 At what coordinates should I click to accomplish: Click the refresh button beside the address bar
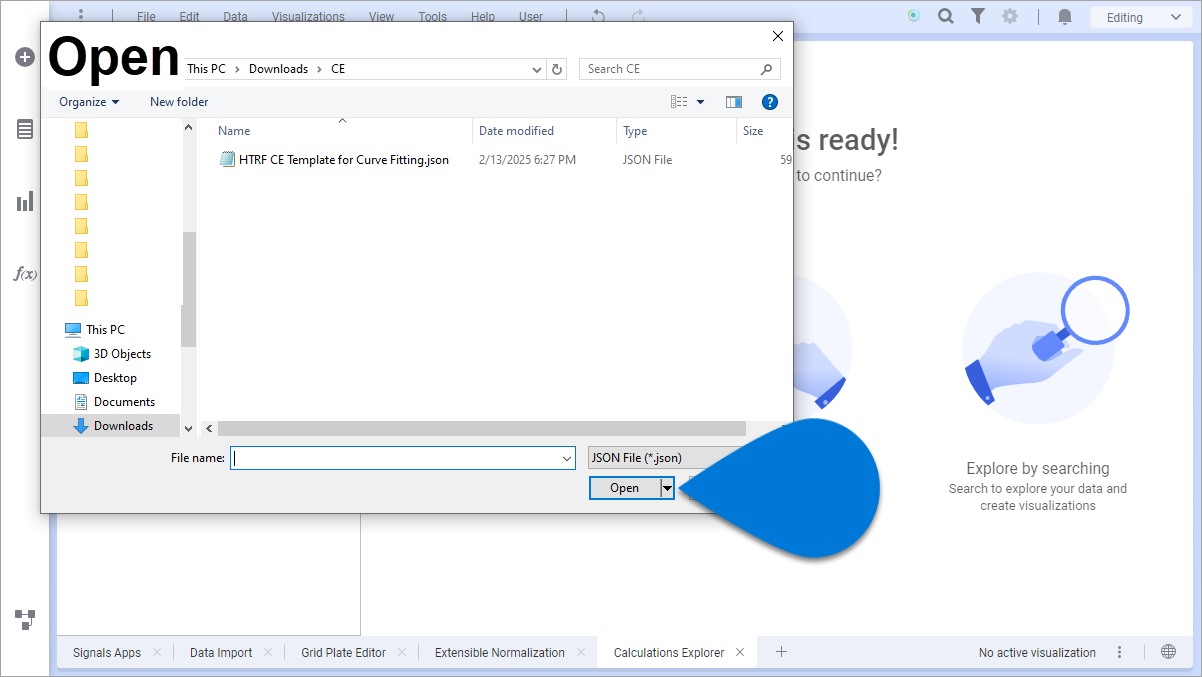click(558, 69)
